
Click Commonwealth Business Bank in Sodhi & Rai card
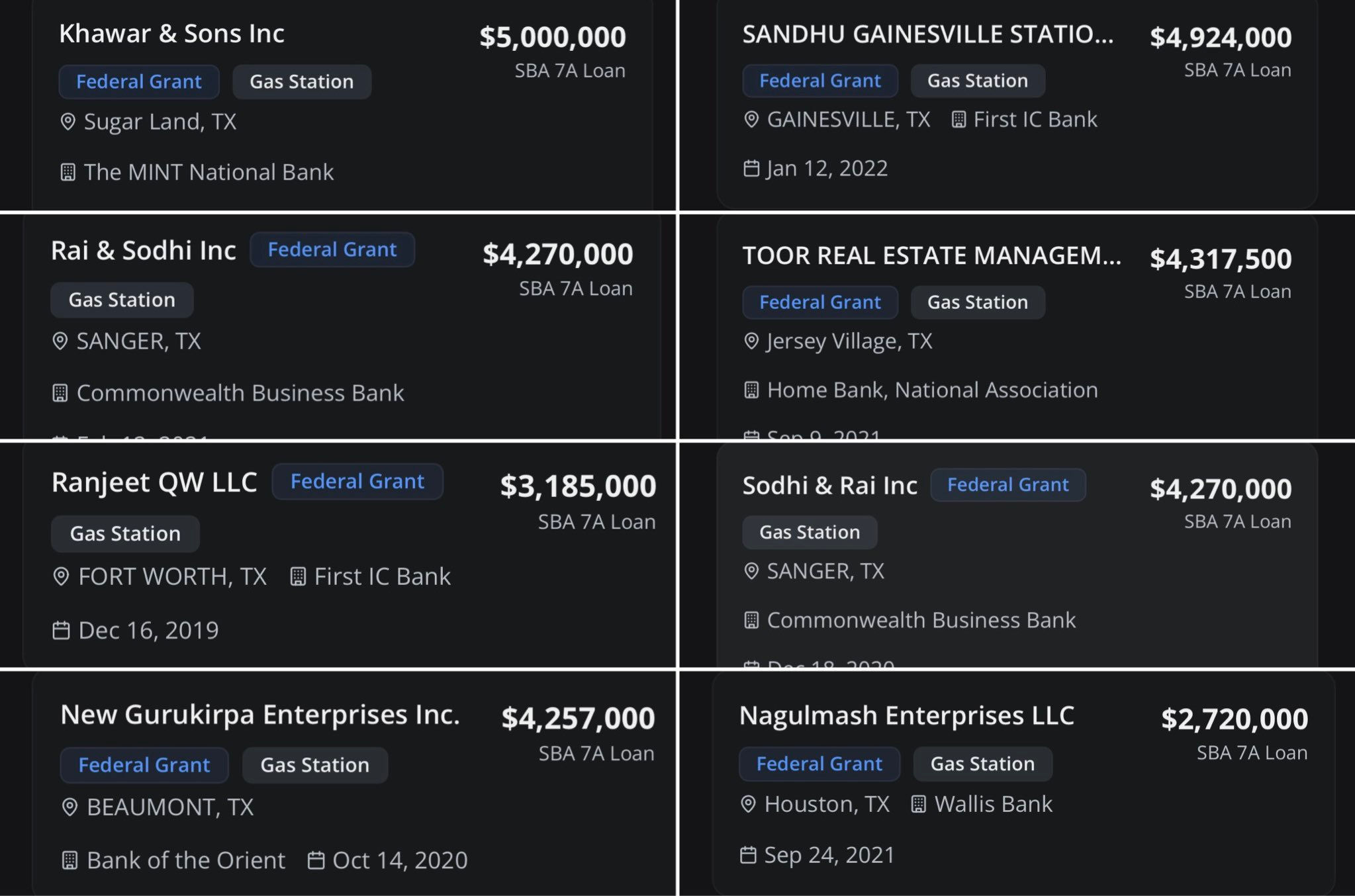click(921, 620)
